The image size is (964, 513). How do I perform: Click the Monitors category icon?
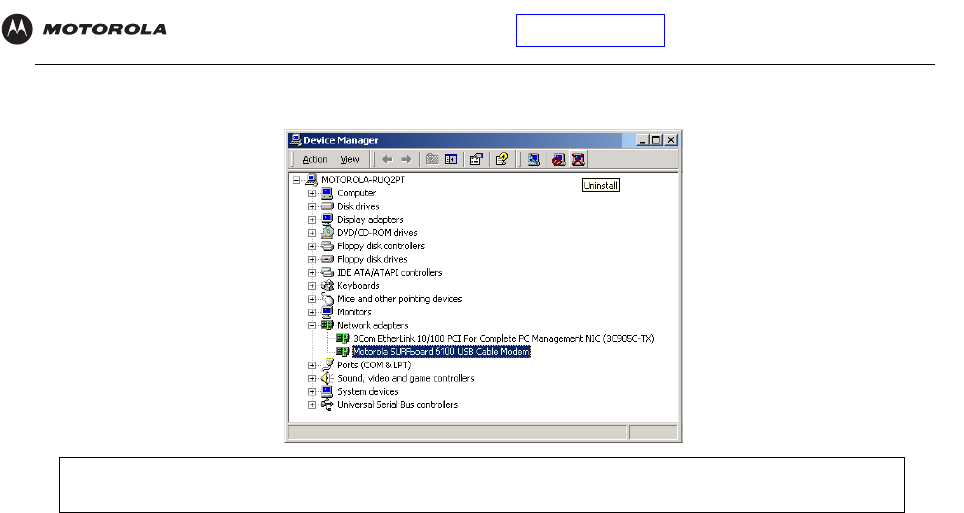(x=328, y=312)
